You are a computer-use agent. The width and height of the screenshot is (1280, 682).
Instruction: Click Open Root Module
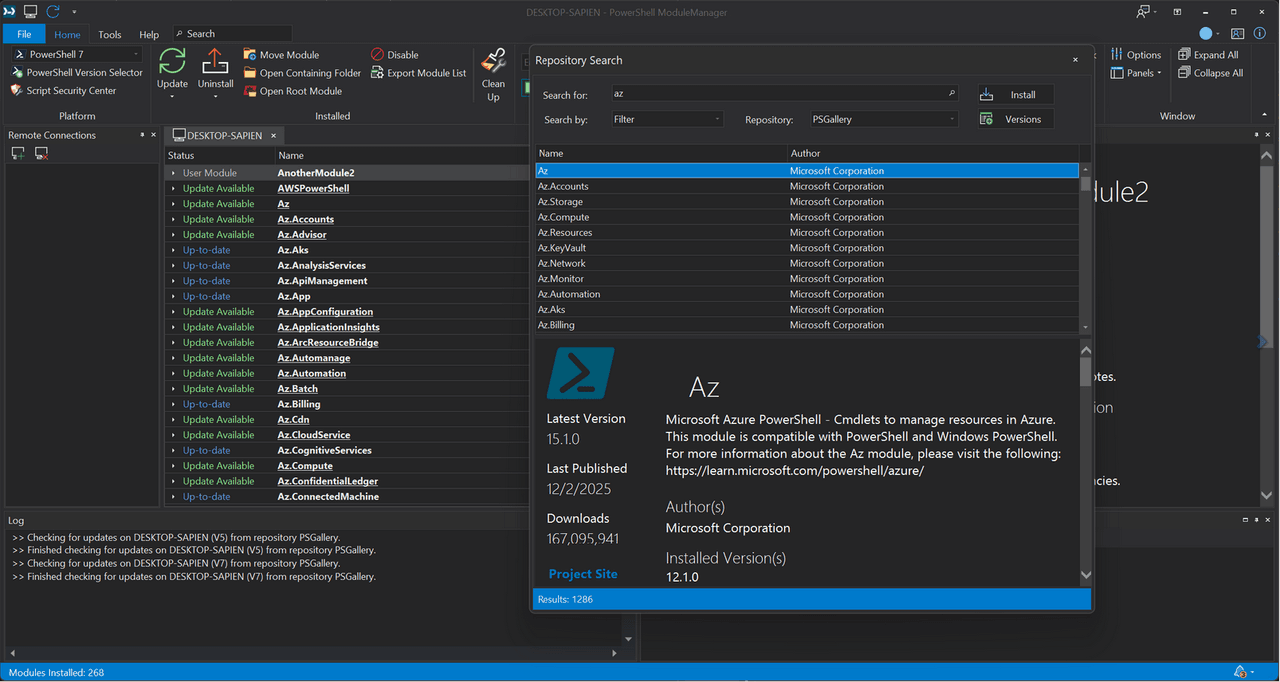point(293,91)
